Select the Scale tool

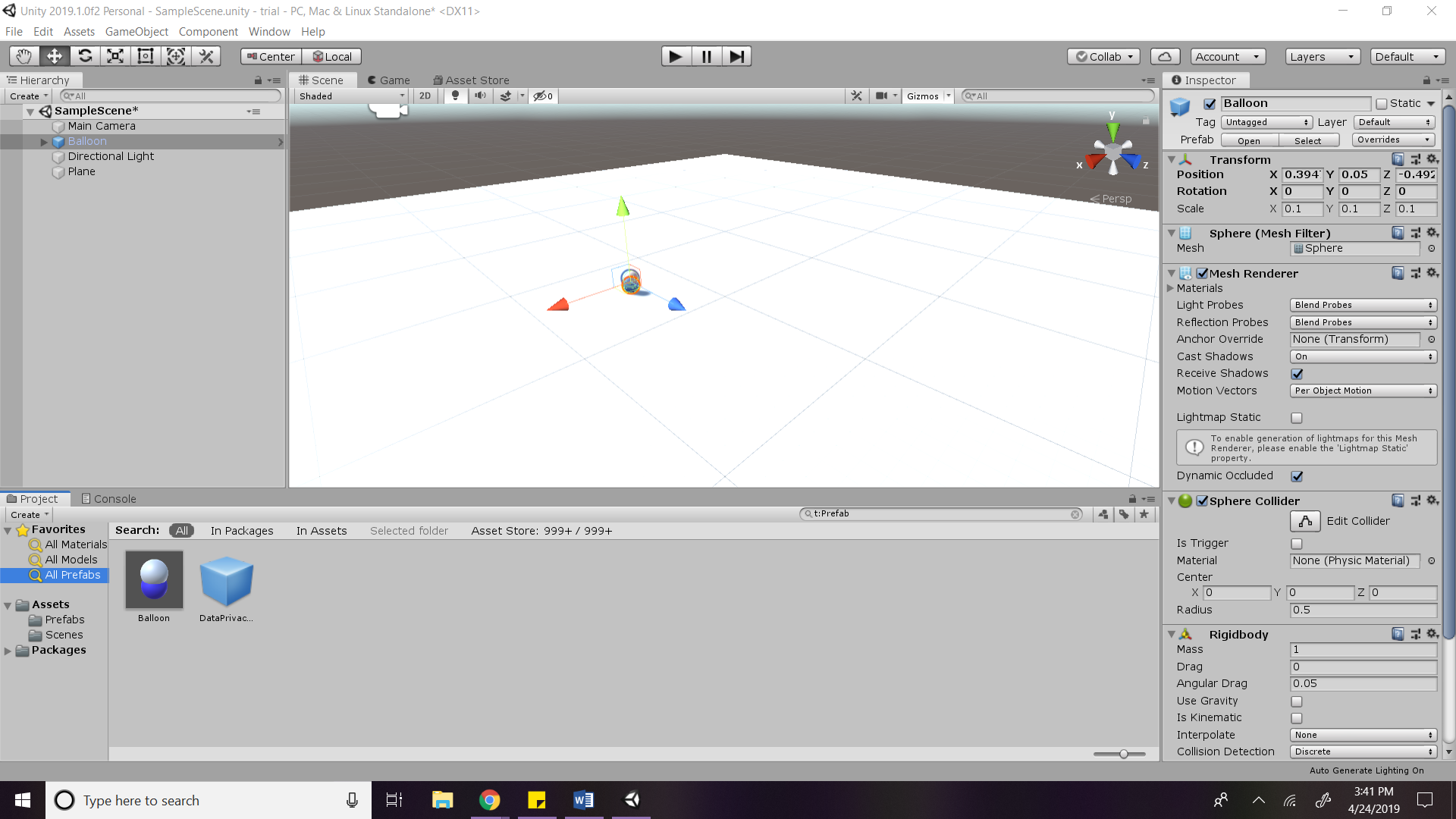(x=115, y=56)
